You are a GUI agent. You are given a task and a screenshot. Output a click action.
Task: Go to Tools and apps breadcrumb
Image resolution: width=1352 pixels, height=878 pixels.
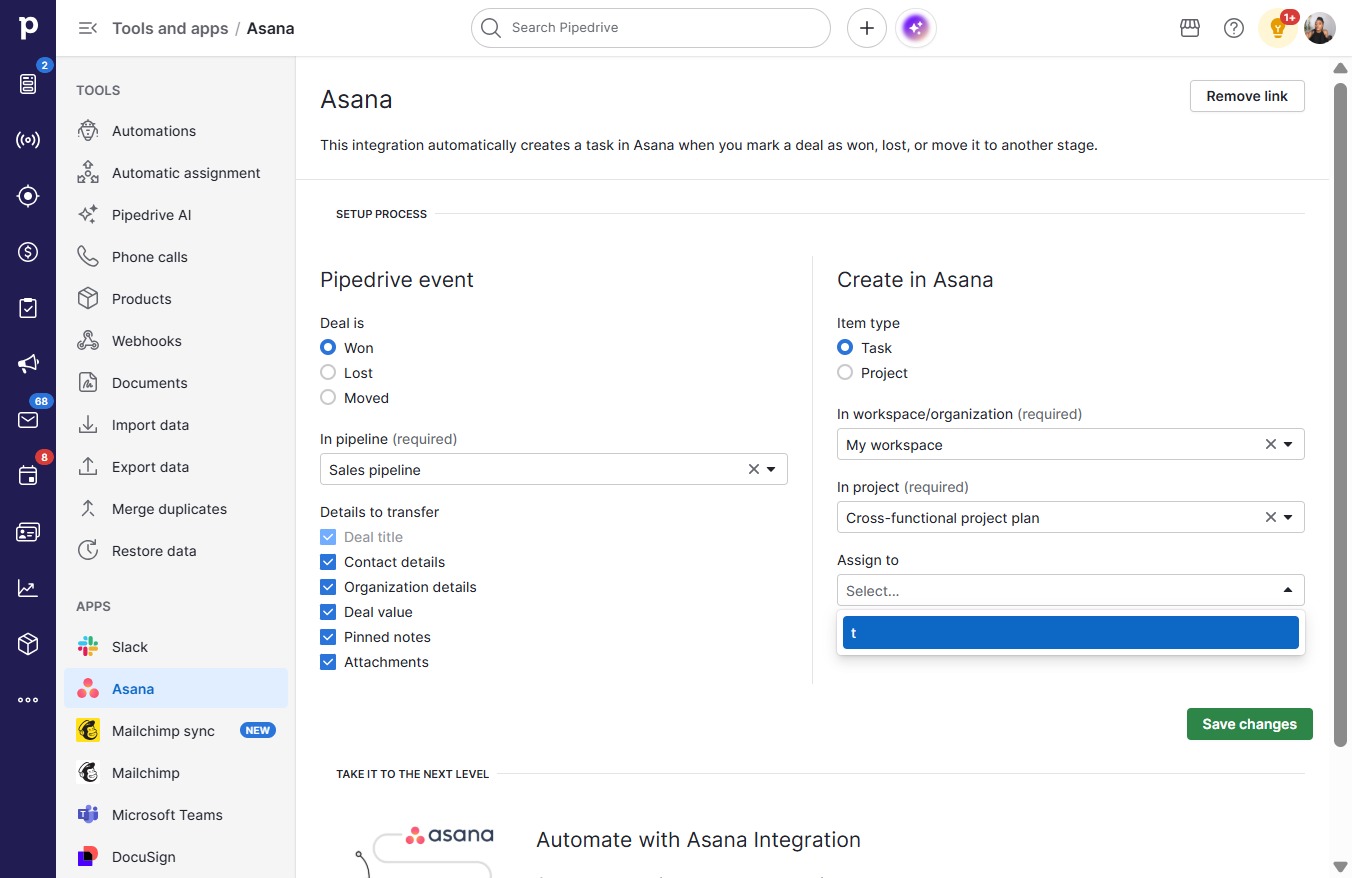click(170, 28)
